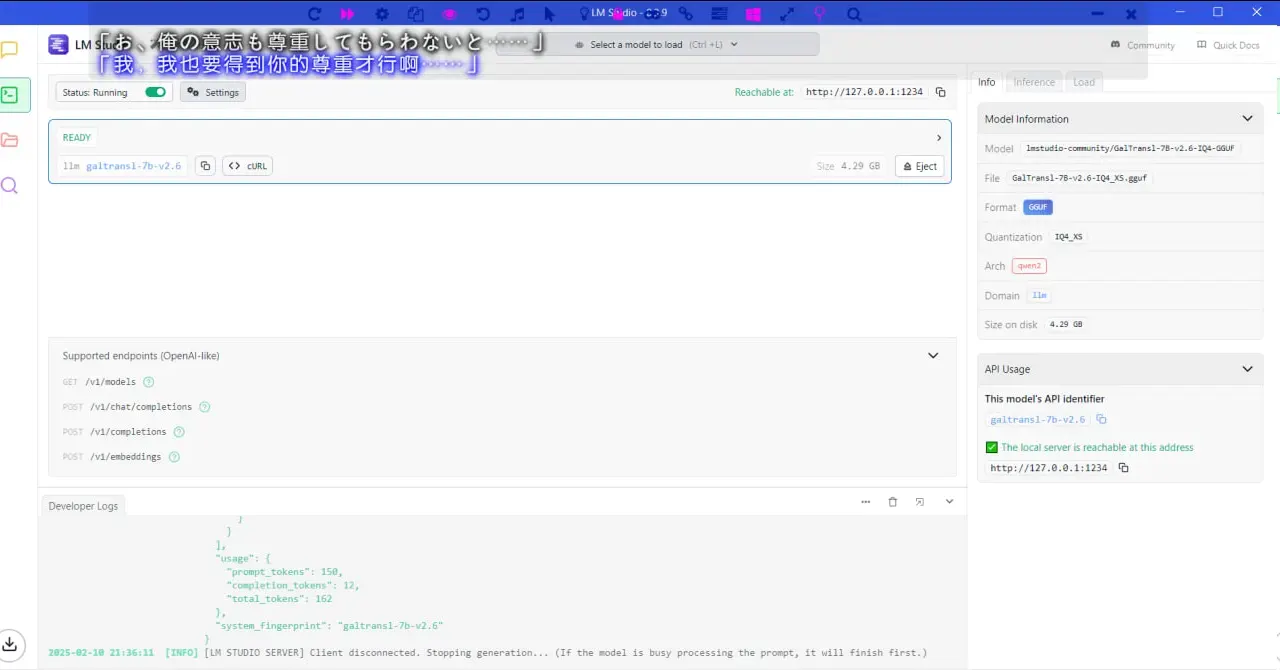Collapse the API Usage section
The image size is (1280, 670).
(1247, 369)
